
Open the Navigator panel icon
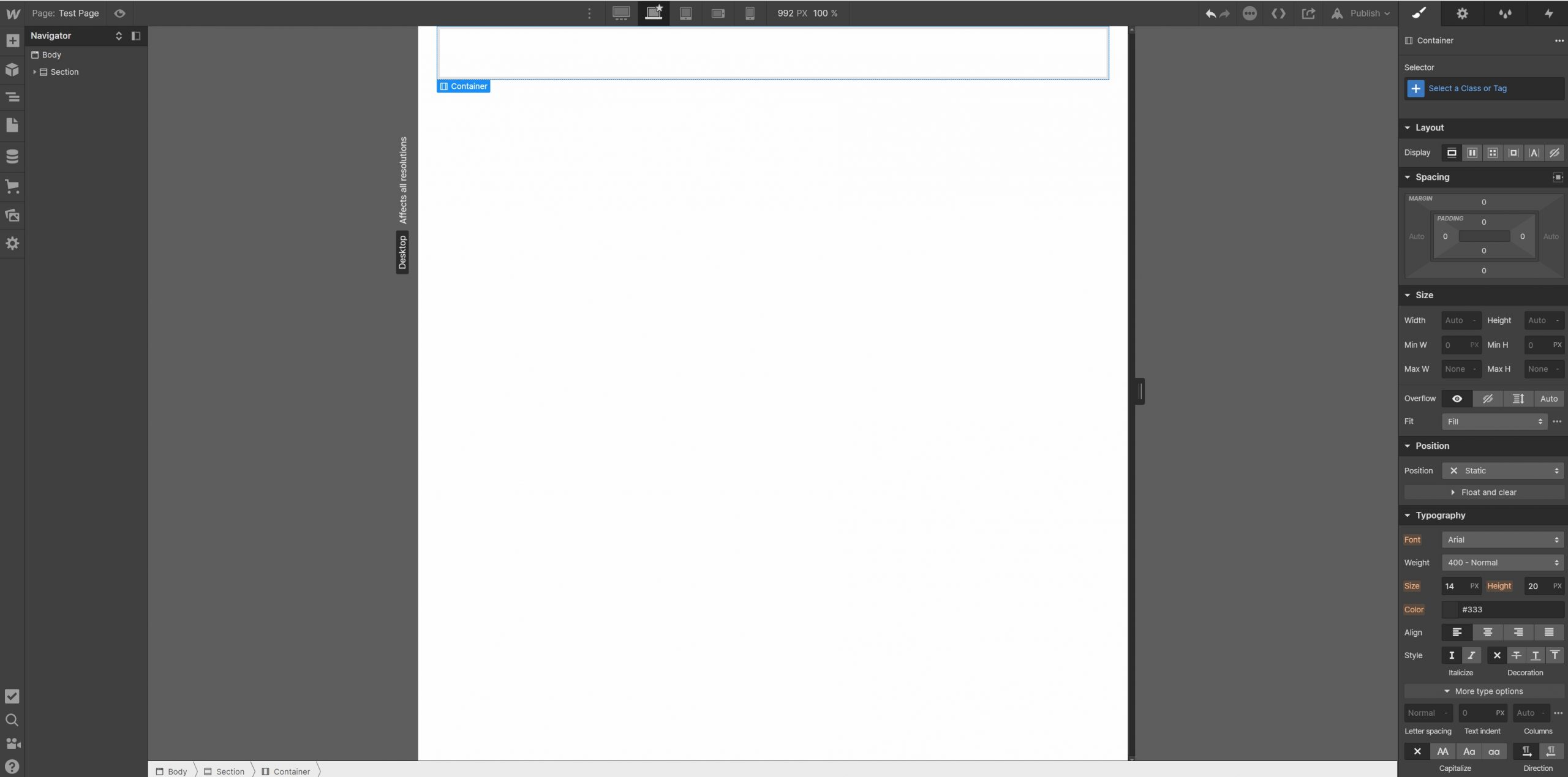click(x=12, y=97)
